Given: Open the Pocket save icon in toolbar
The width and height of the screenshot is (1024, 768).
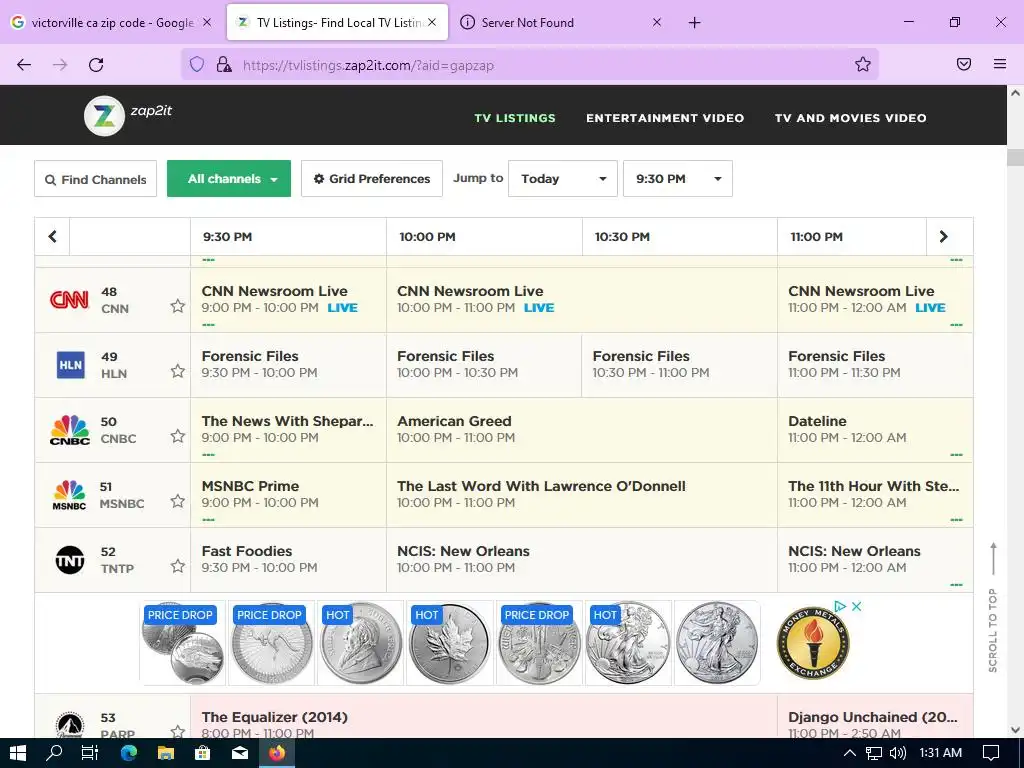Looking at the screenshot, I should point(964,64).
